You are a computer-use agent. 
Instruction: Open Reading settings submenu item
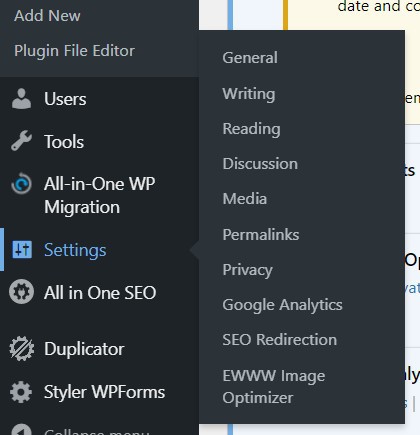pos(251,129)
